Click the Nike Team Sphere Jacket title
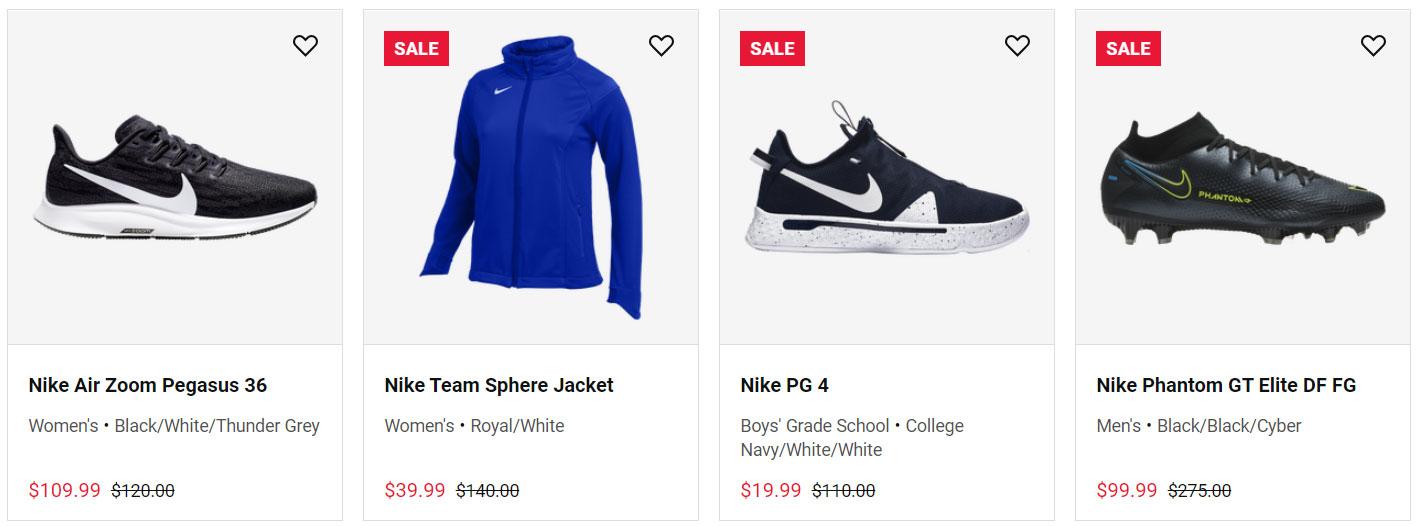1419x526 pixels. [x=499, y=385]
